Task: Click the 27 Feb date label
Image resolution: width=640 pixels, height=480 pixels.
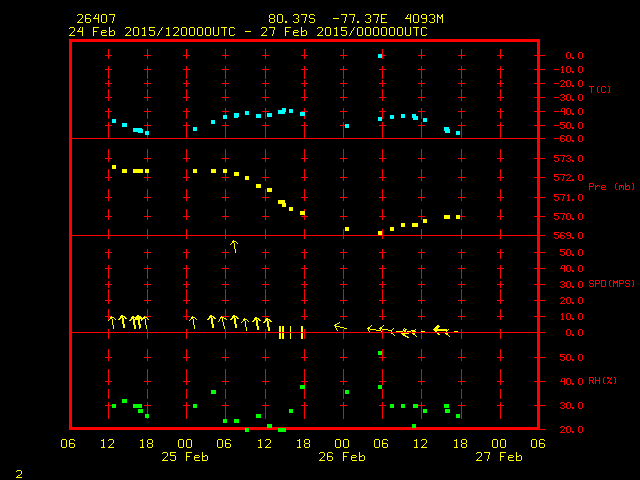Action: click(498, 457)
